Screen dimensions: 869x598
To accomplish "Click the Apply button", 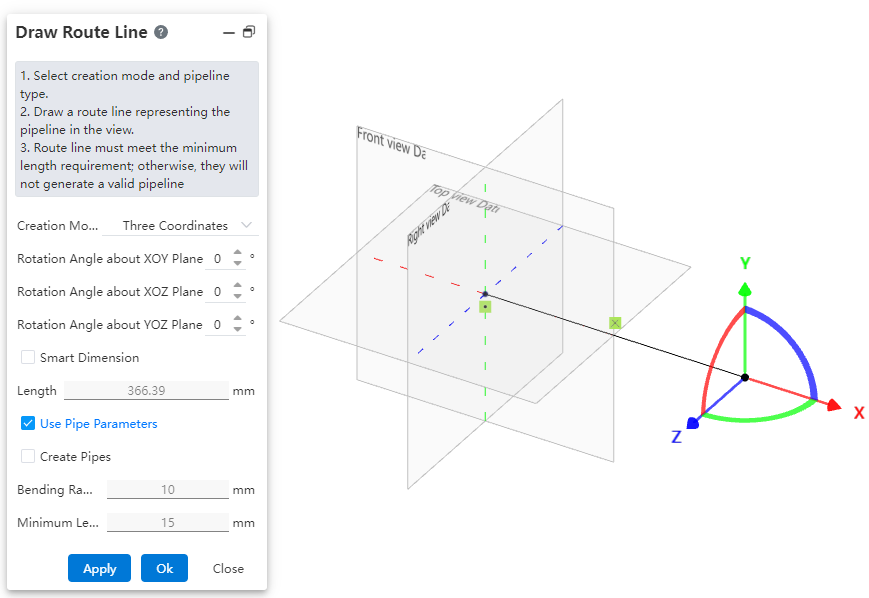I will pyautogui.click(x=99, y=568).
